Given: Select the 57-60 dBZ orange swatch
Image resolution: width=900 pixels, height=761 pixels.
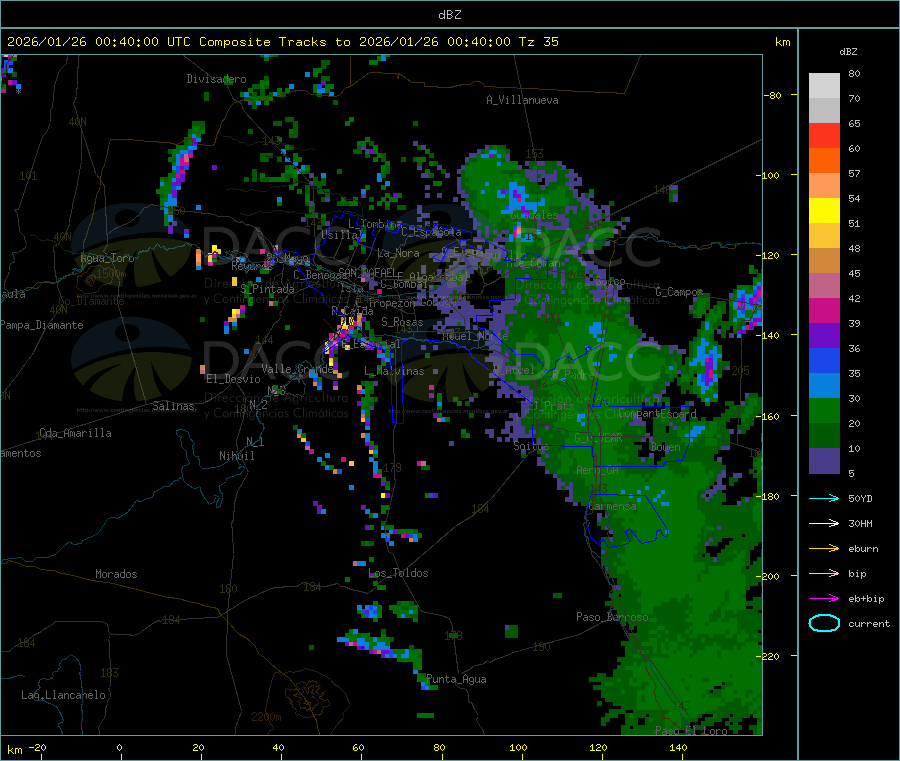Looking at the screenshot, I should pos(824,161).
